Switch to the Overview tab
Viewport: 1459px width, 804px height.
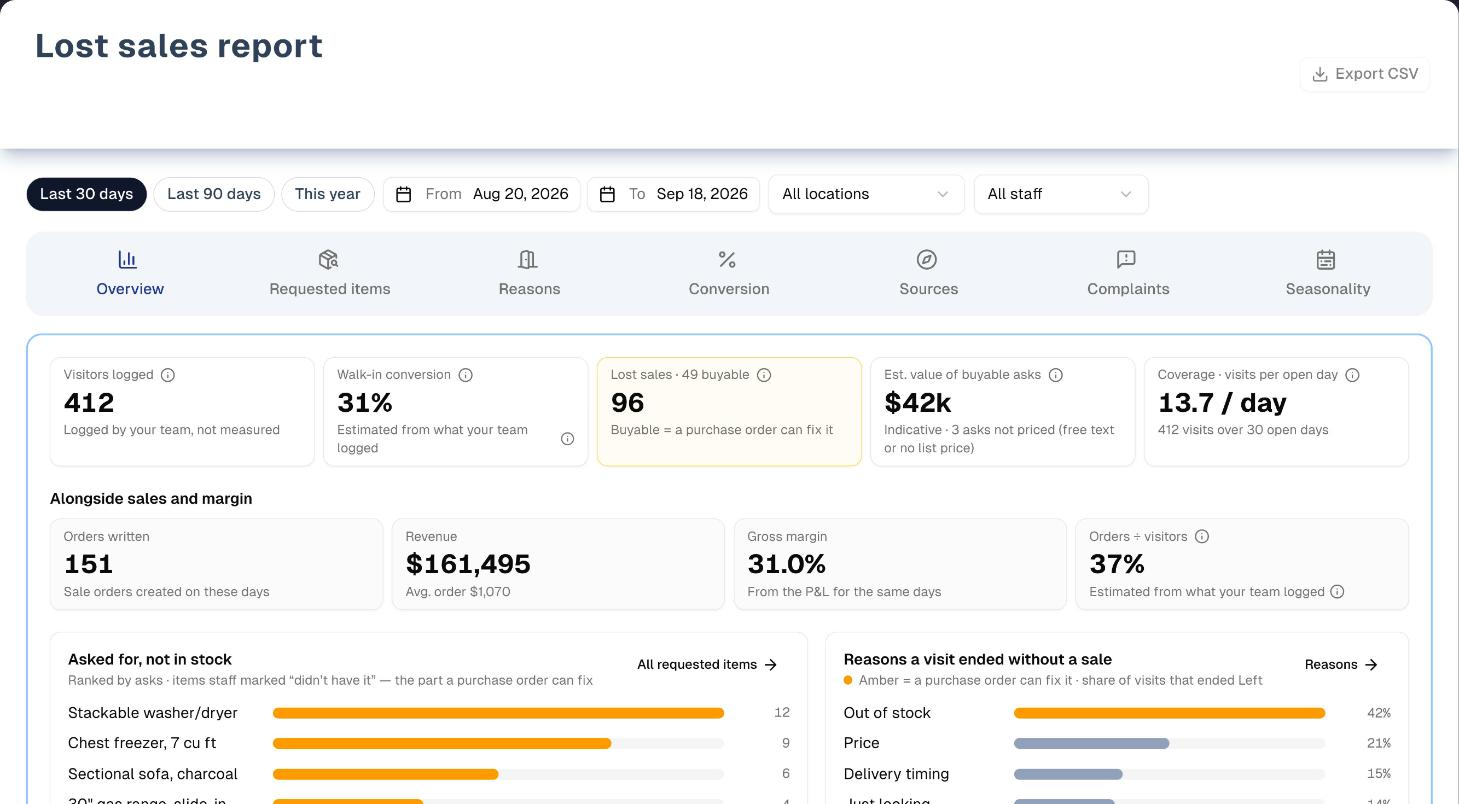pyautogui.click(x=130, y=274)
